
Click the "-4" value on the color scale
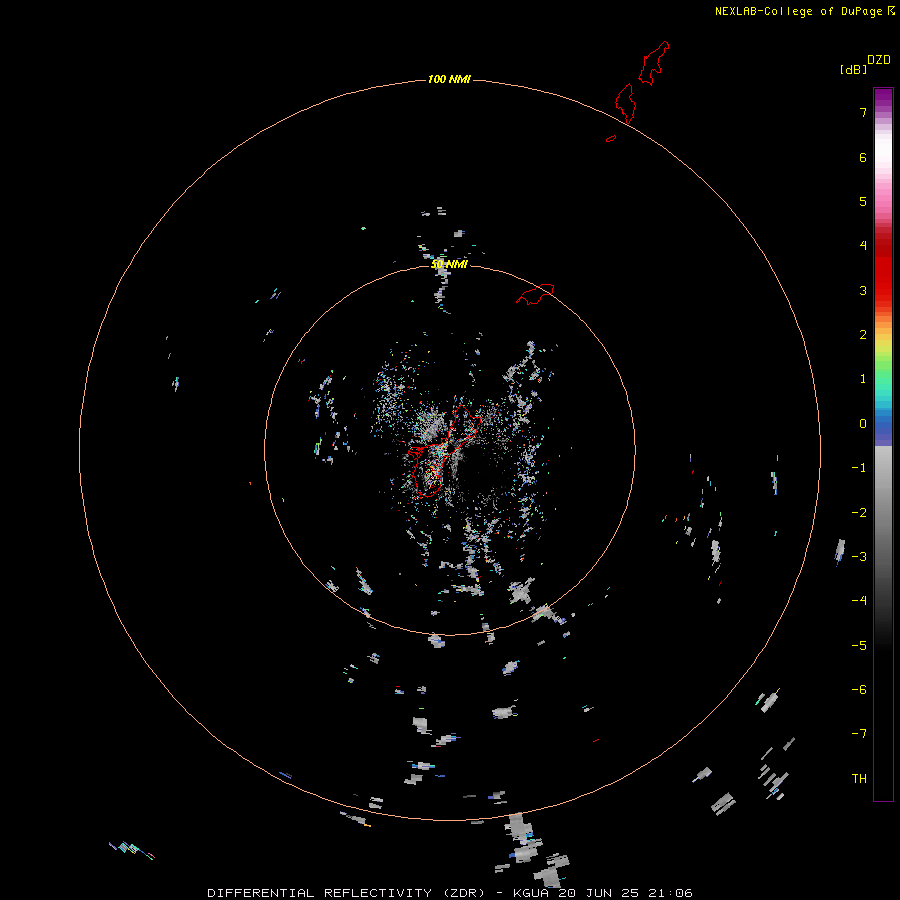pos(859,601)
